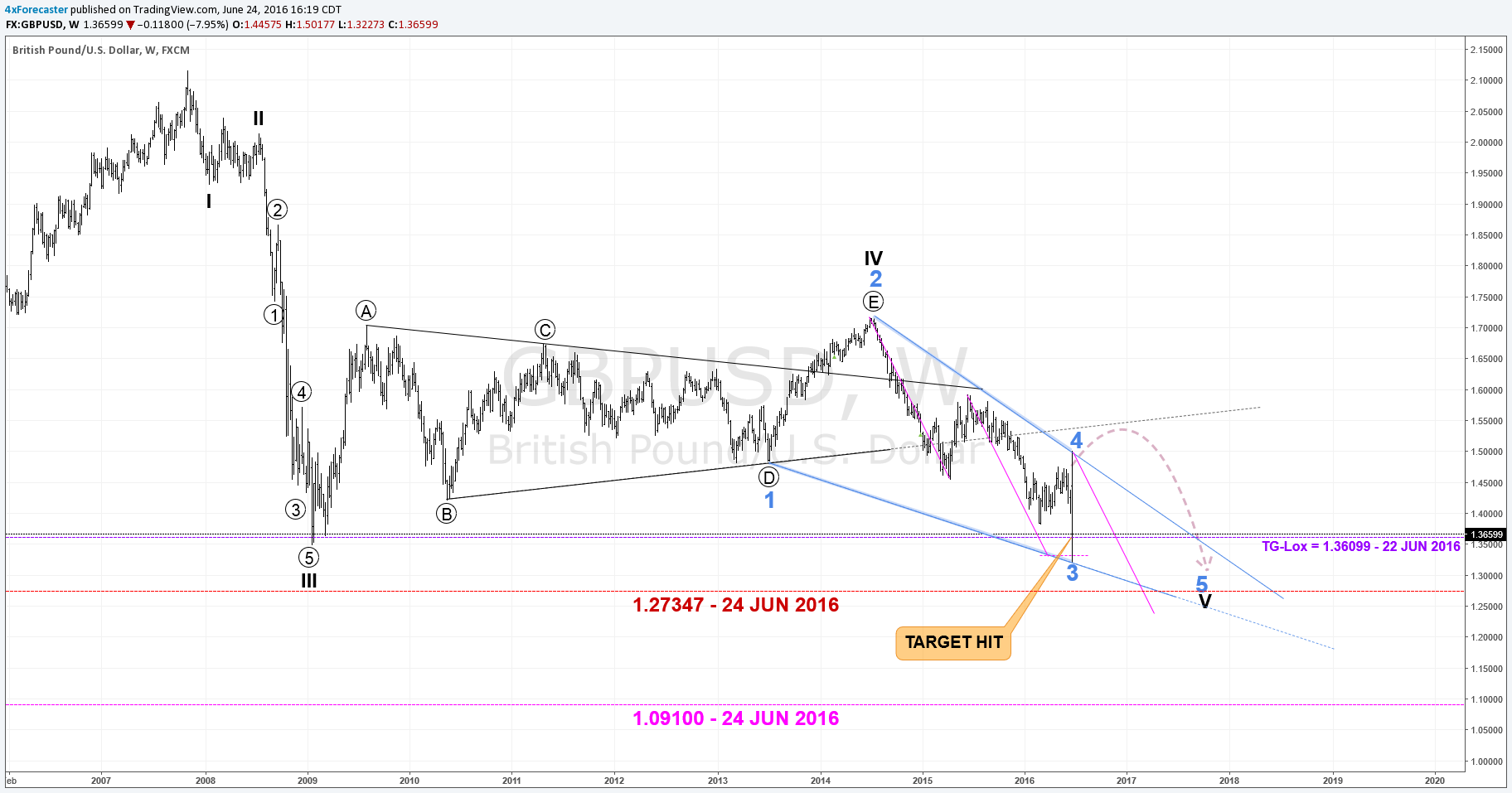Click the blue wave label 3
Image resolution: width=1512 pixels, height=793 pixels.
click(1072, 573)
